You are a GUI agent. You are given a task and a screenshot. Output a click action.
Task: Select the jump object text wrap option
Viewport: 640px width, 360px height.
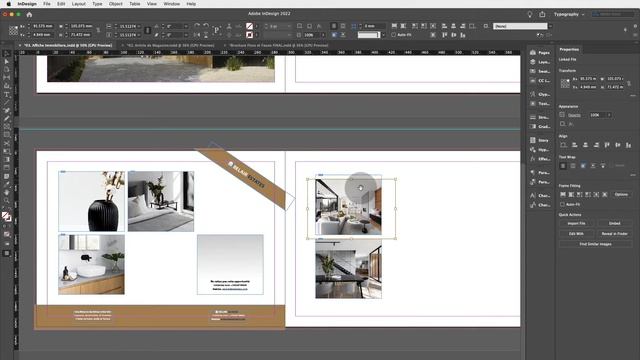593,166
